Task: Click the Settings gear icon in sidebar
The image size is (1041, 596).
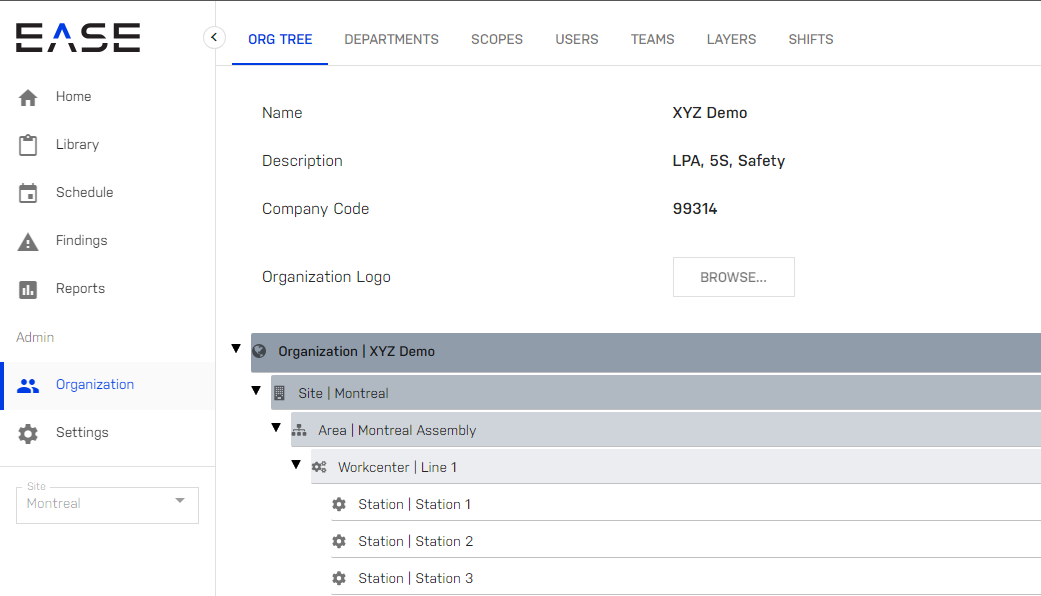Action: [28, 433]
